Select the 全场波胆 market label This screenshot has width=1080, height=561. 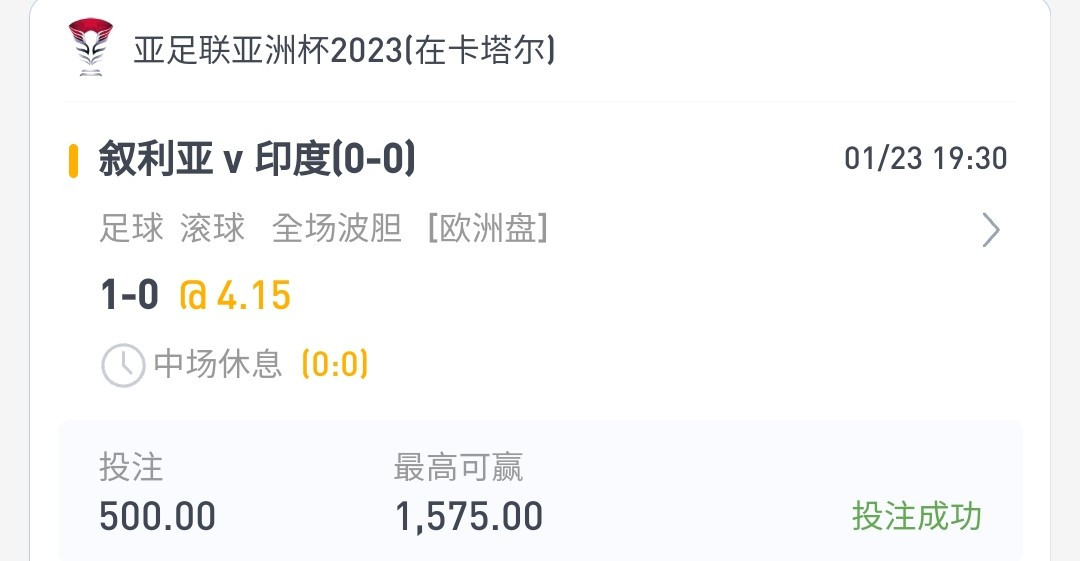click(x=337, y=228)
